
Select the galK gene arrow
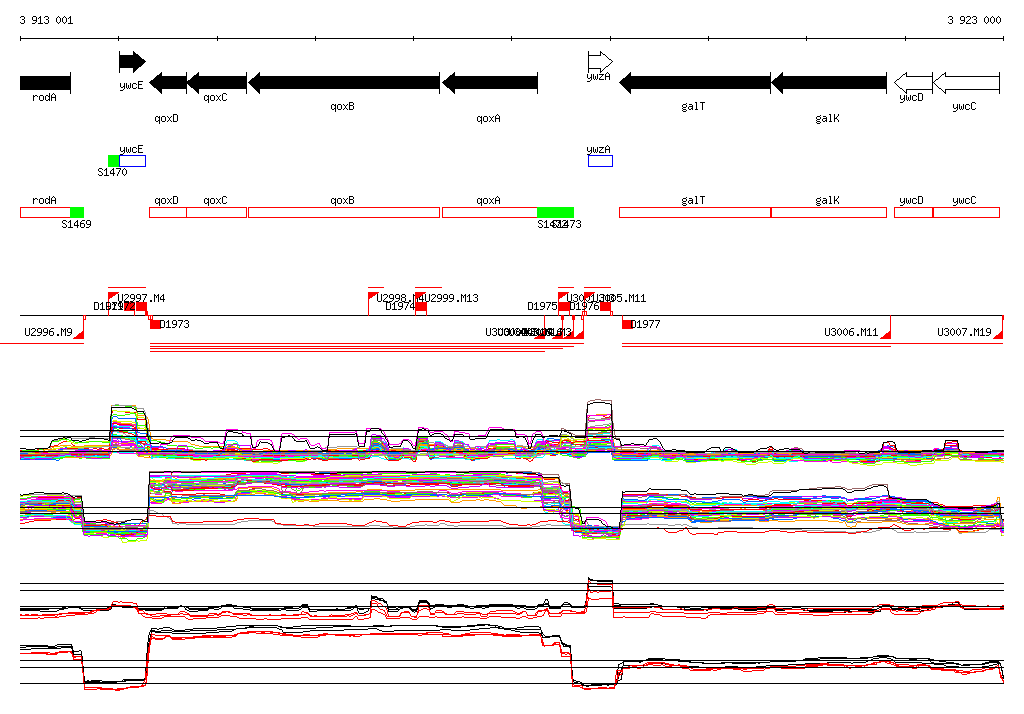tap(829, 83)
